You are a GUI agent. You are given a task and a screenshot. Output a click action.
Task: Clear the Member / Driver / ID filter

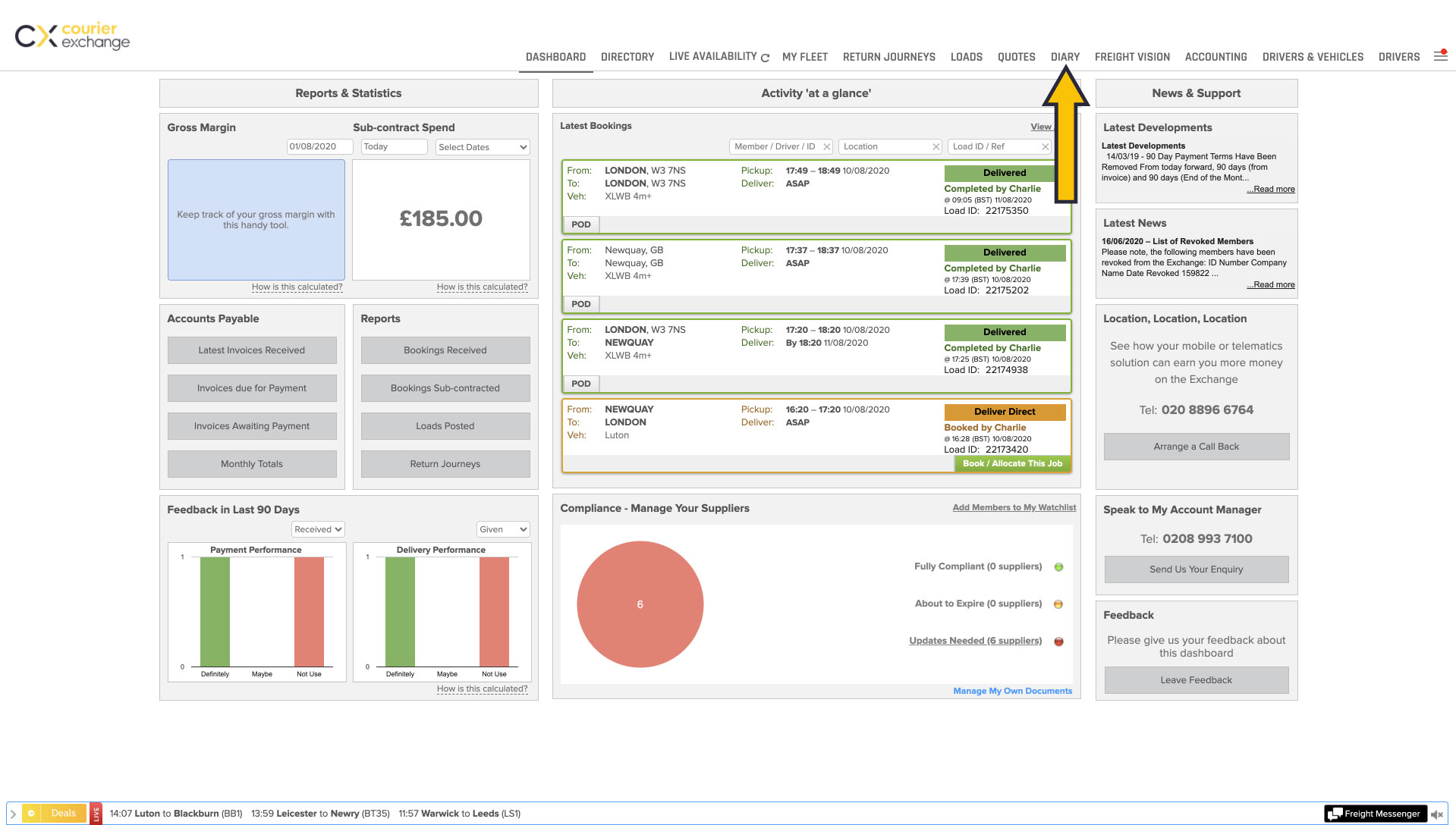tap(827, 147)
